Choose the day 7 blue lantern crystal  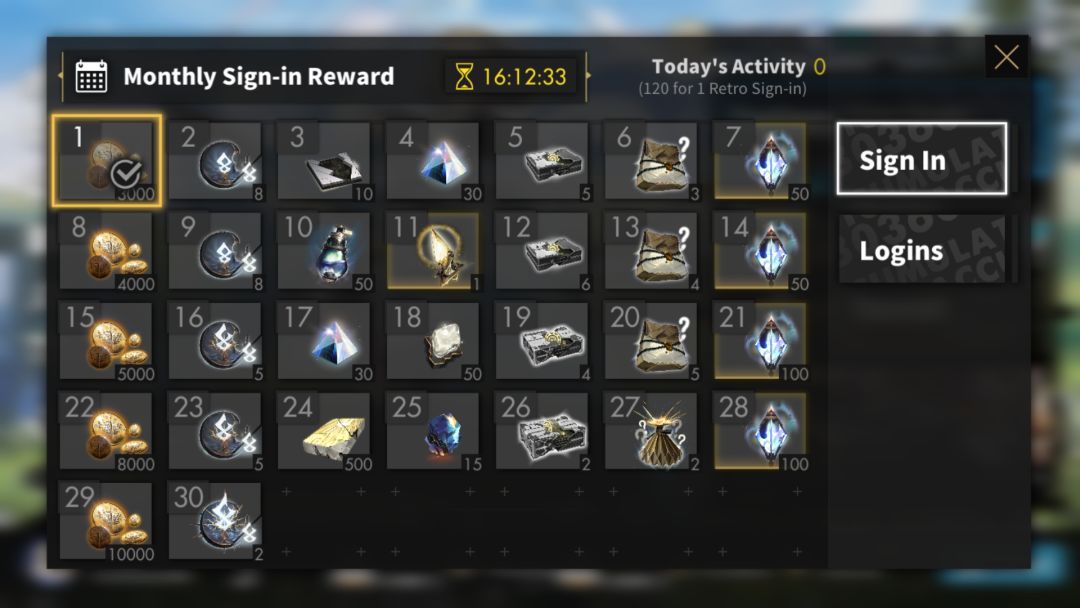coord(760,161)
